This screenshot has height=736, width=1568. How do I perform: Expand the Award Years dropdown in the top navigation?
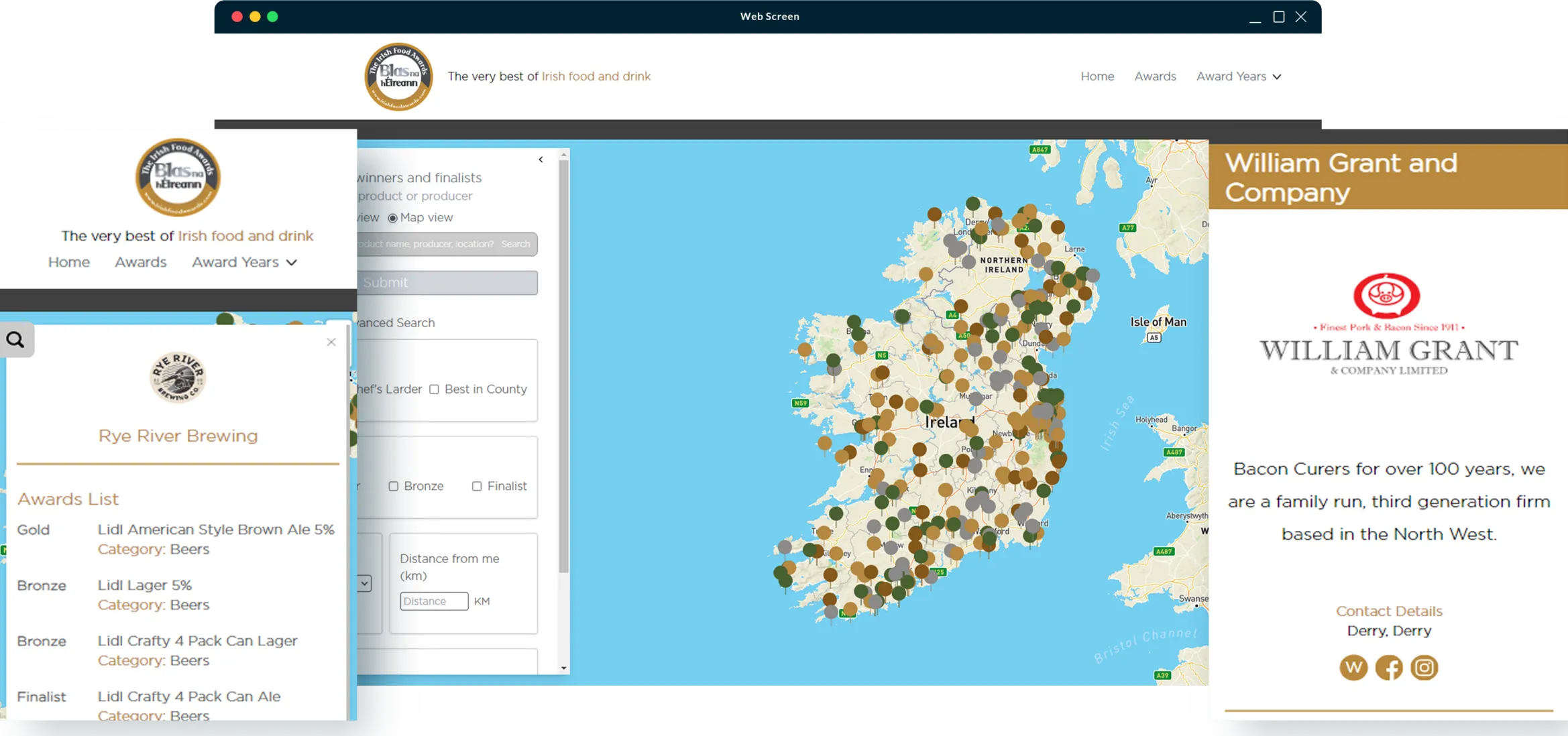coord(1238,76)
